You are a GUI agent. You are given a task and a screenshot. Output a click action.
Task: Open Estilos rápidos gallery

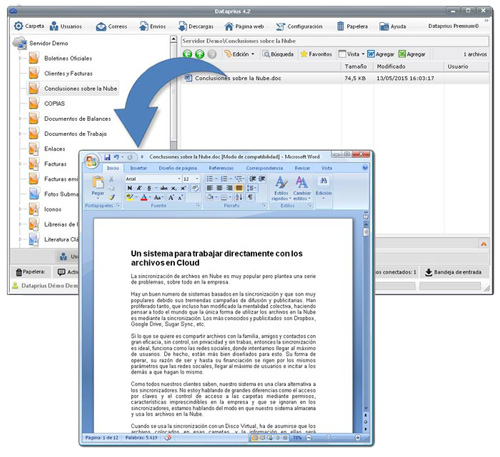click(281, 188)
